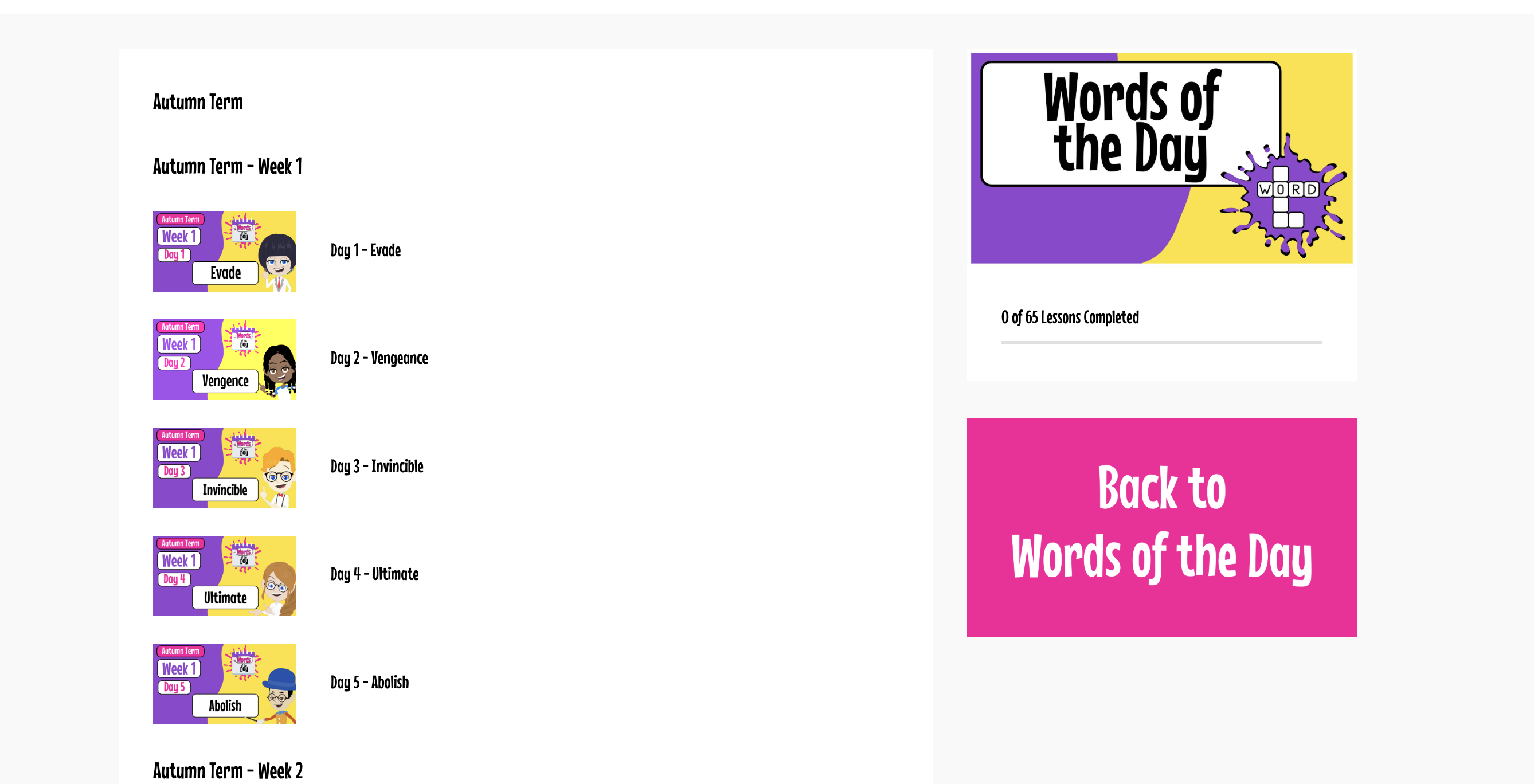Go to Day 3 - Invincible lesson
This screenshot has width=1534, height=784.
coord(377,466)
